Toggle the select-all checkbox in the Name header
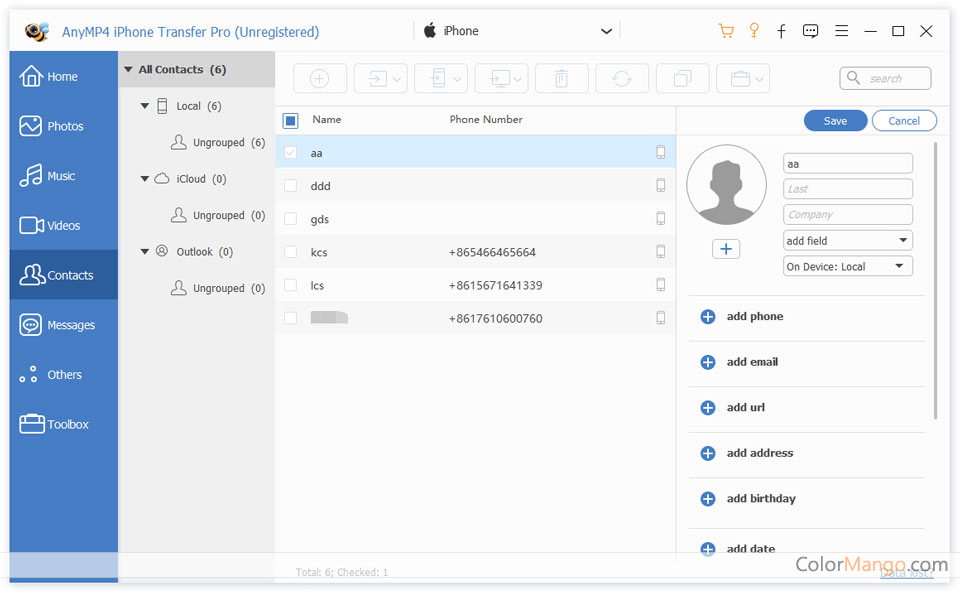Viewport: 960px width, 593px height. tap(290, 119)
